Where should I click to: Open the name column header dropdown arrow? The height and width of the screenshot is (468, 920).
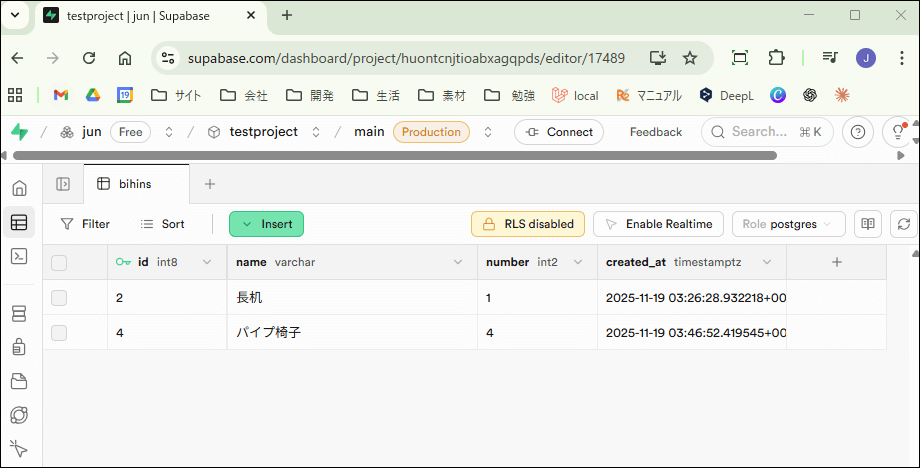pyautogui.click(x=458, y=262)
